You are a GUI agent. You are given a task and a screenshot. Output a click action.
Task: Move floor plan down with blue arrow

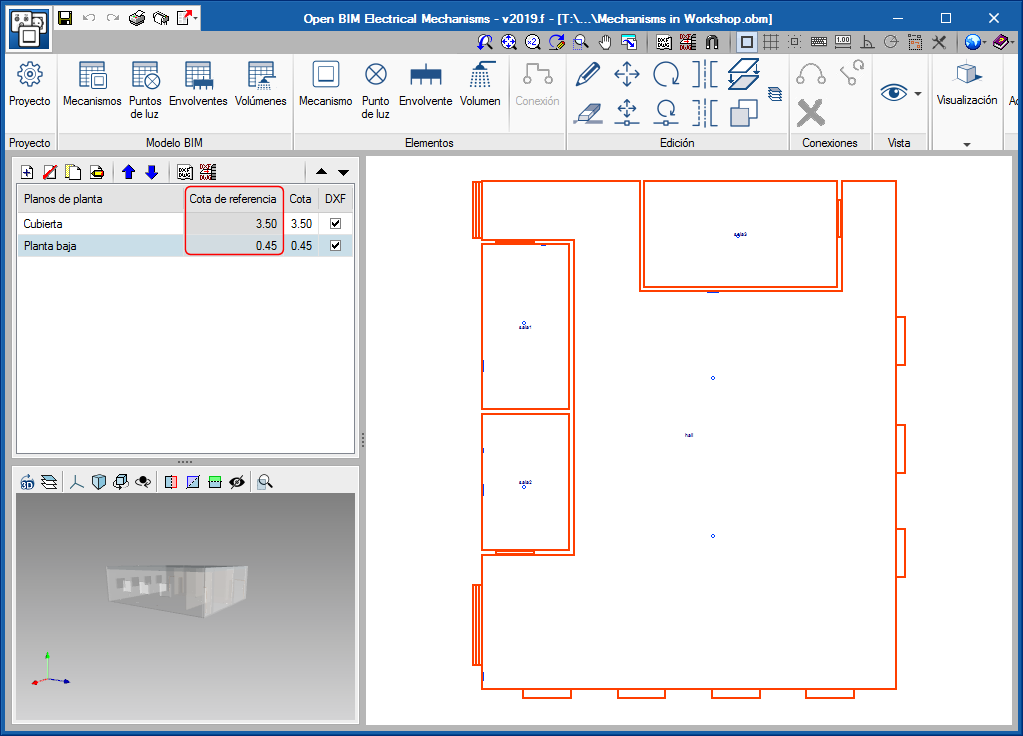pos(151,172)
